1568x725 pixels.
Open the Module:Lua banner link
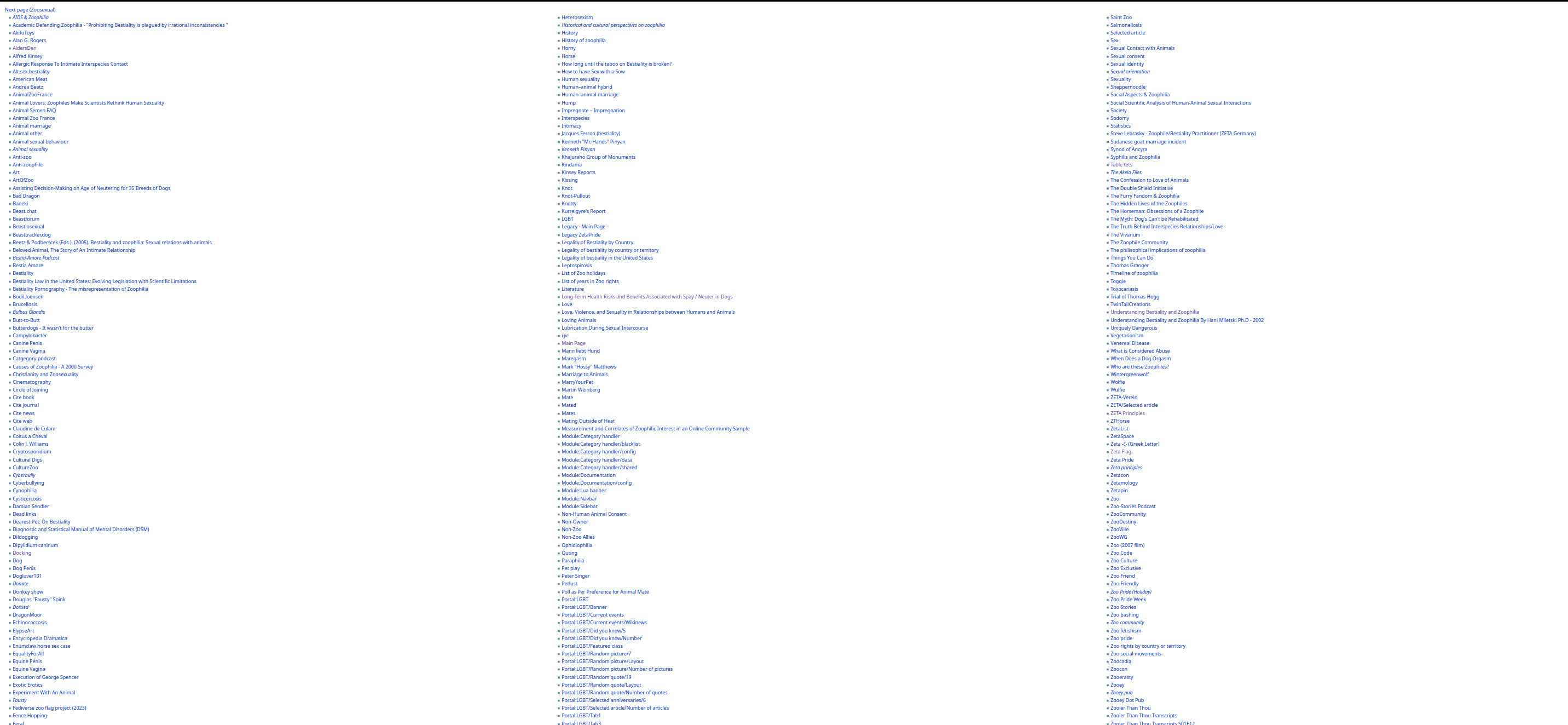pyautogui.click(x=583, y=491)
